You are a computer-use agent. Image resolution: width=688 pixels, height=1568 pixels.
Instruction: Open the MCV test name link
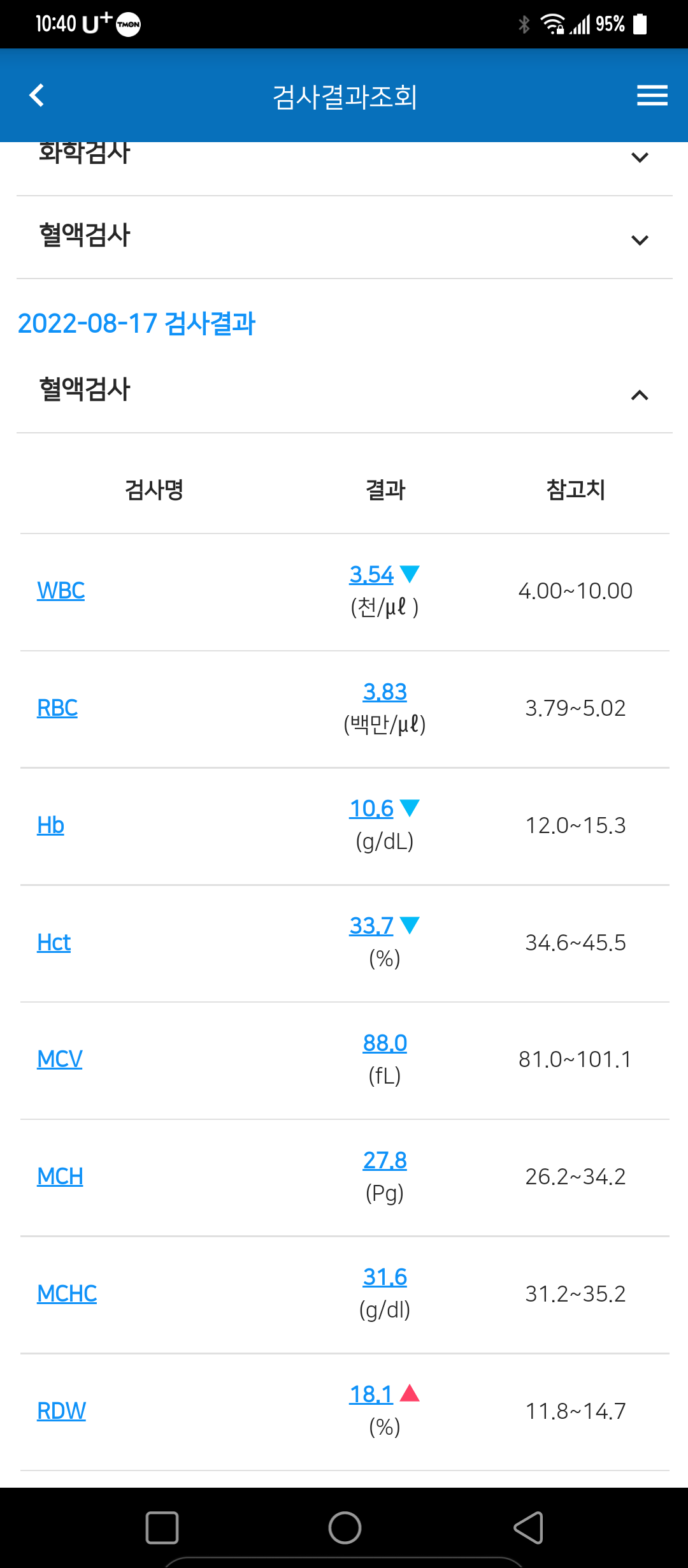60,1059
